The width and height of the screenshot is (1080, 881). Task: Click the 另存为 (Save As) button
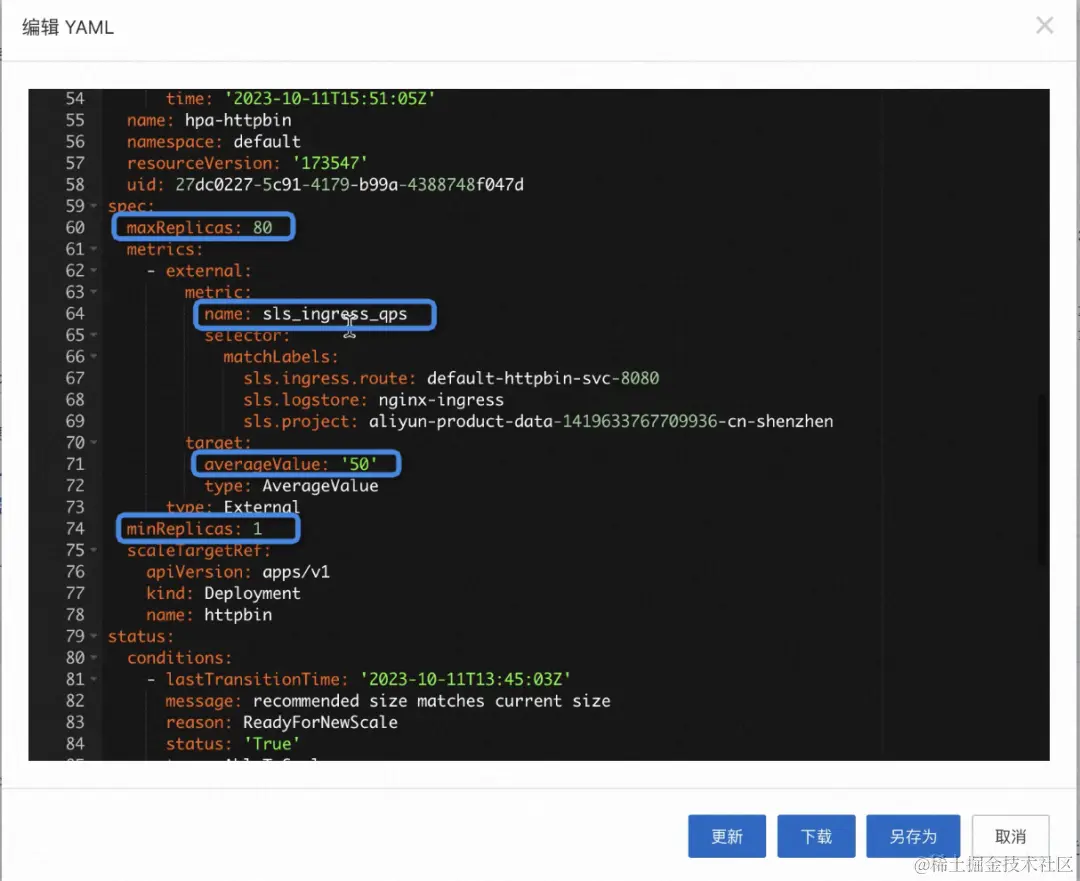(x=913, y=836)
